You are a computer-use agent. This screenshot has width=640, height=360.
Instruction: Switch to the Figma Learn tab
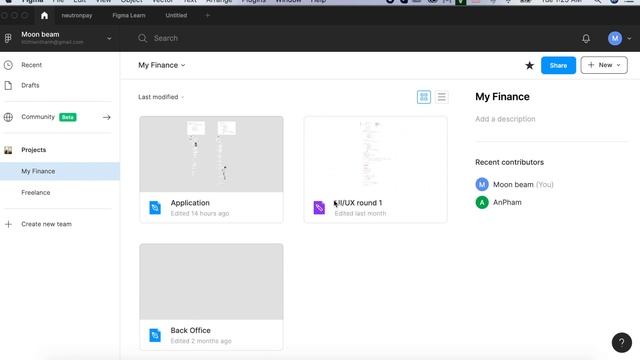click(129, 16)
